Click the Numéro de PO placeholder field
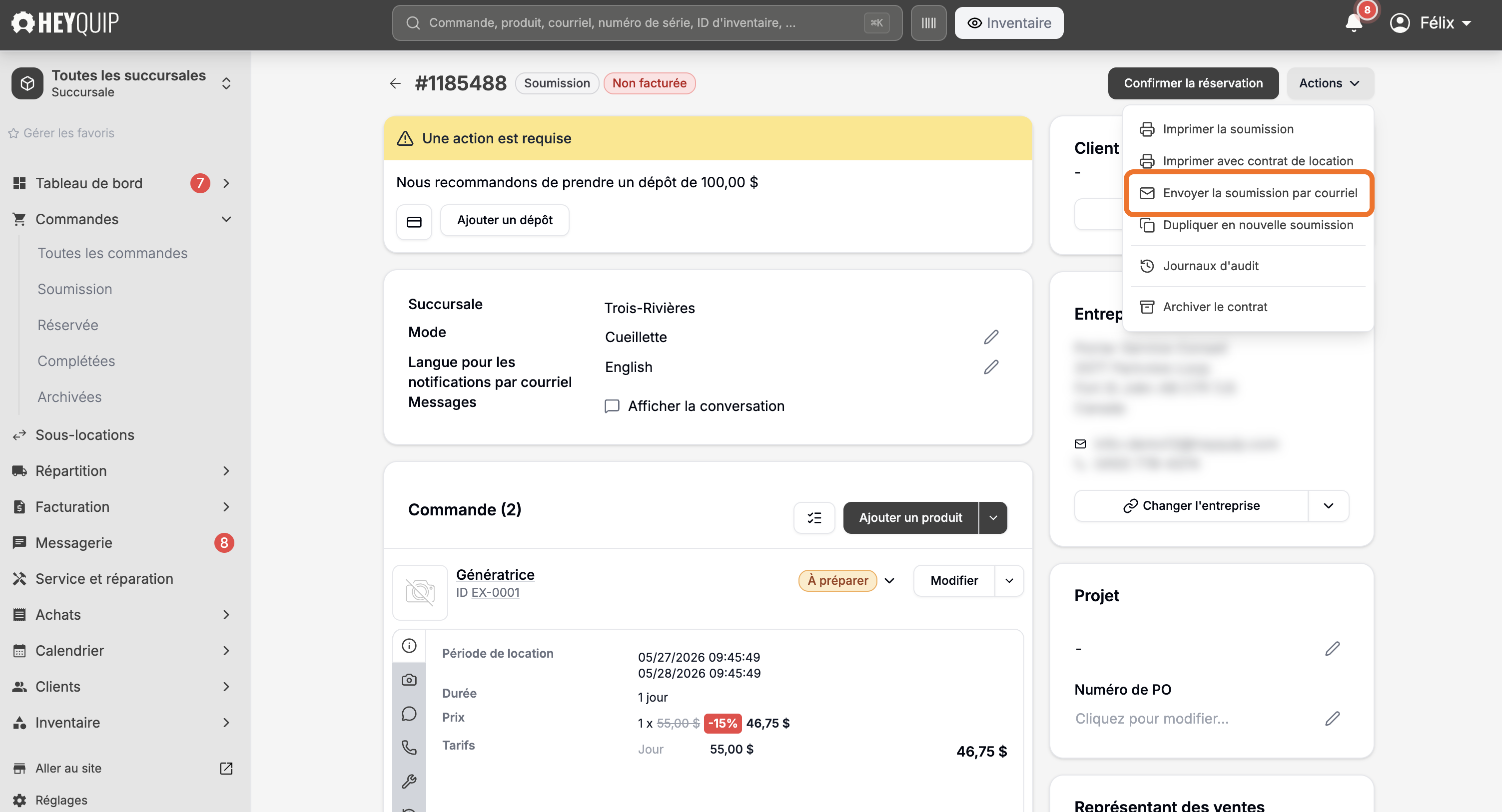 pos(1152,719)
